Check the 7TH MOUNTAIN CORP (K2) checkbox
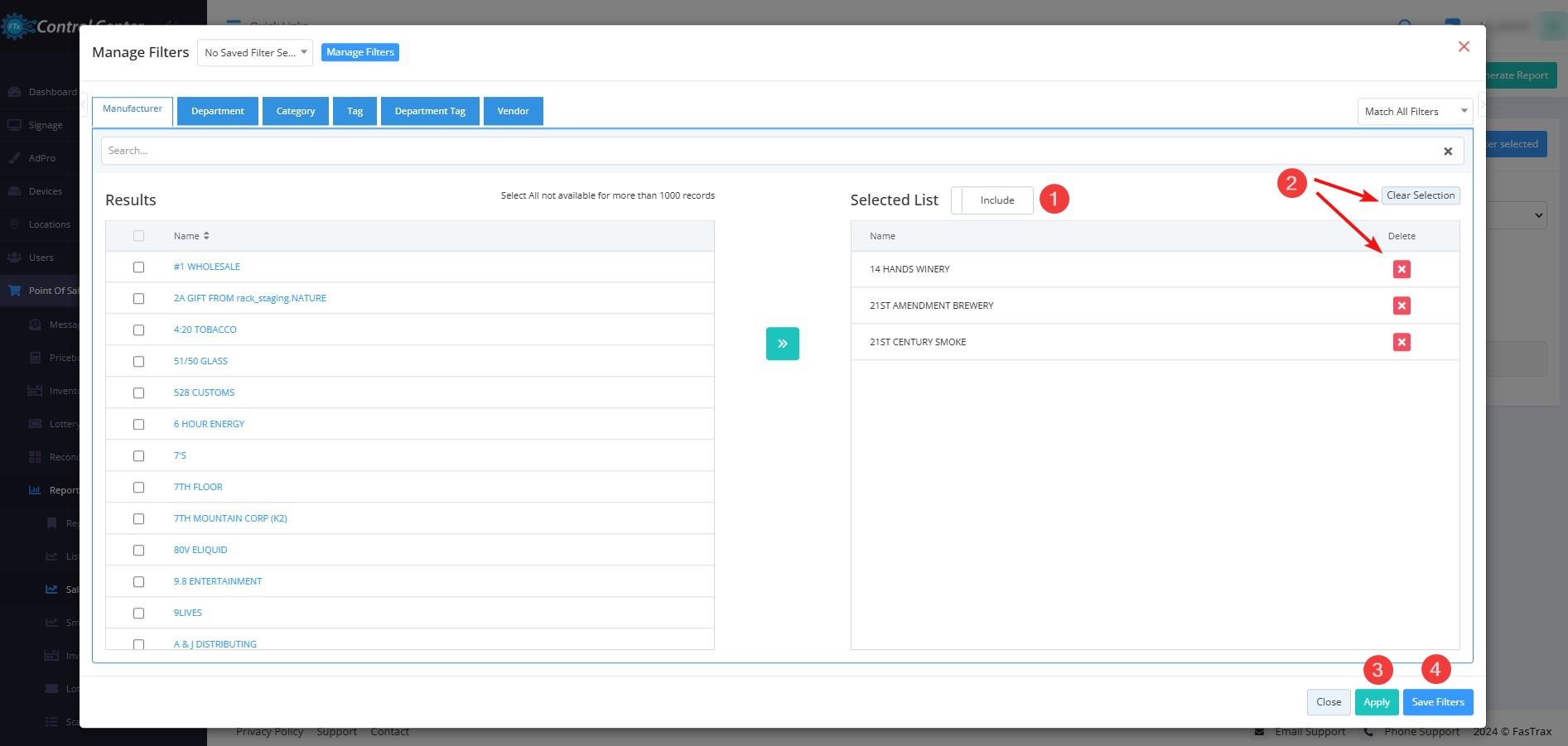 click(138, 519)
